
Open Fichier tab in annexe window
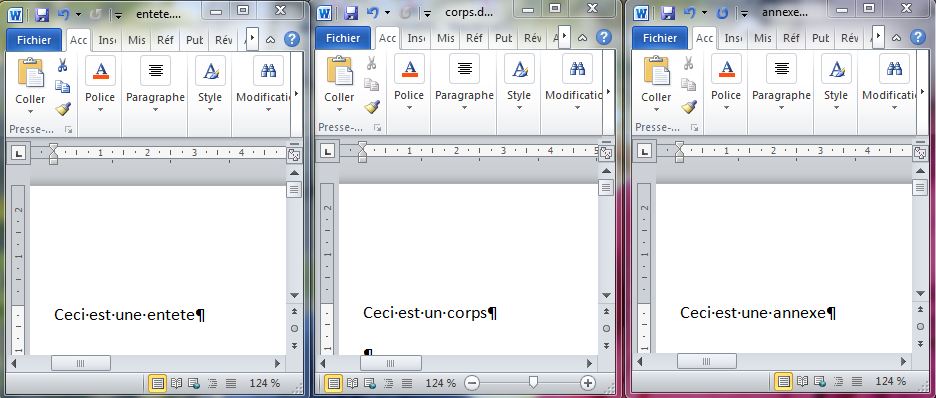click(x=660, y=38)
